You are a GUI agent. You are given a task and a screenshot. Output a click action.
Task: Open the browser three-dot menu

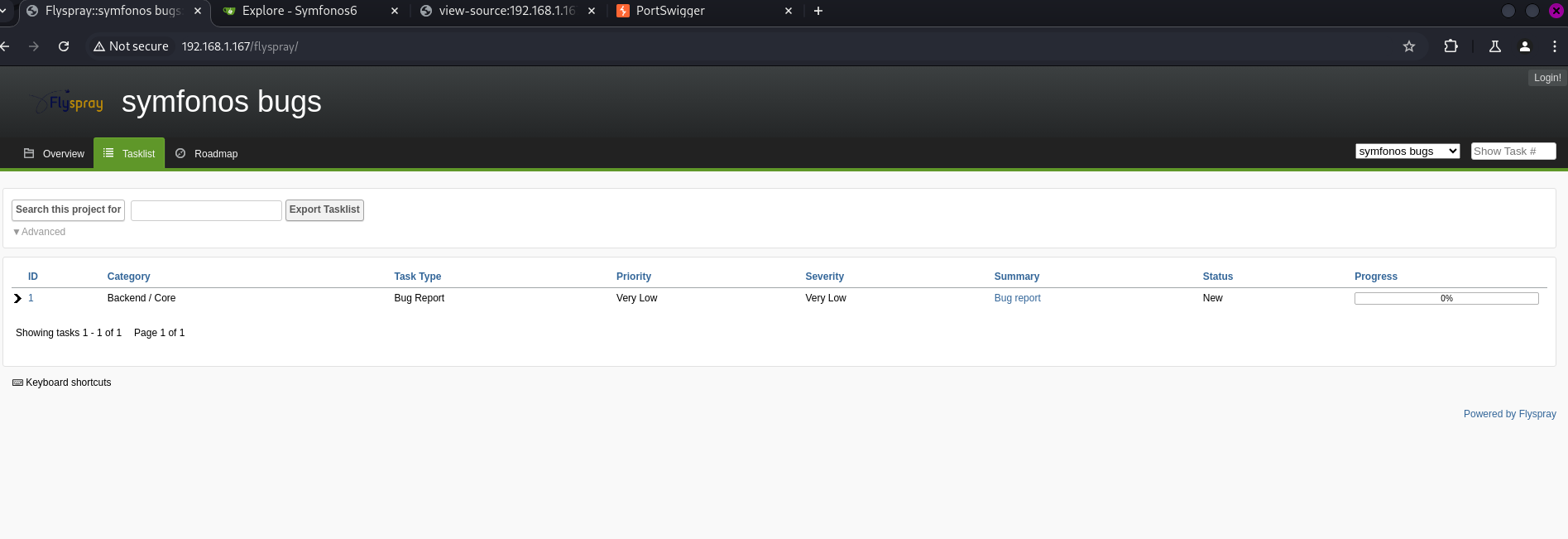(x=1554, y=46)
